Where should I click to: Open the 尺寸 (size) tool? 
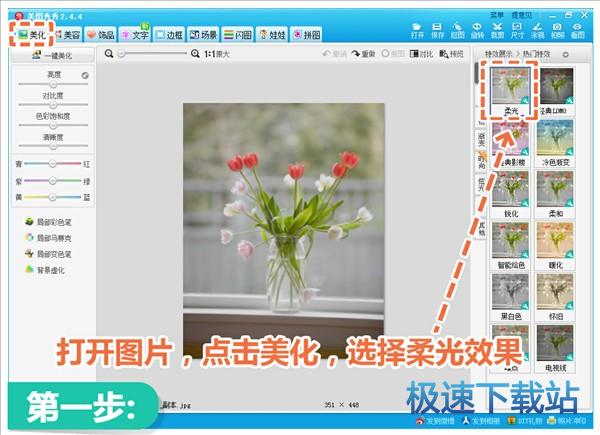pyautogui.click(x=517, y=31)
